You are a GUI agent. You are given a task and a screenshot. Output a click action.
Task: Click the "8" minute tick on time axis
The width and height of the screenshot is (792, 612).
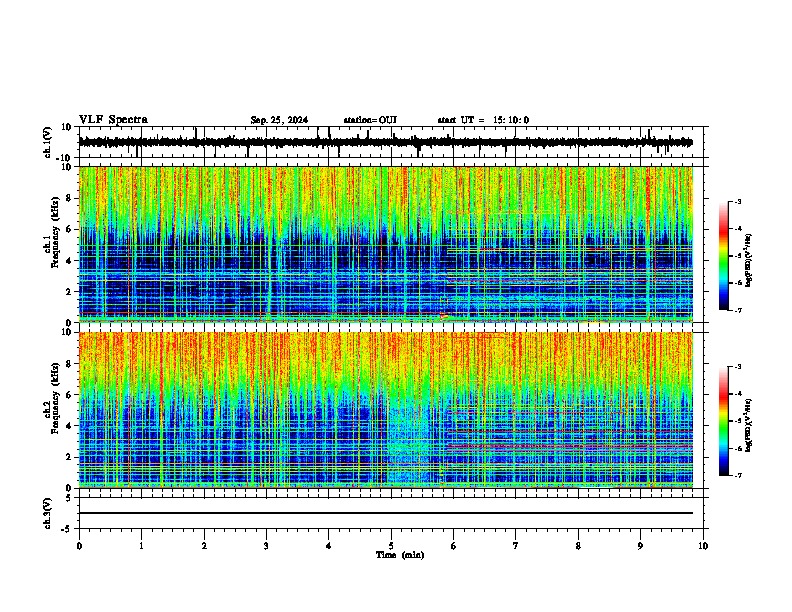(x=578, y=546)
